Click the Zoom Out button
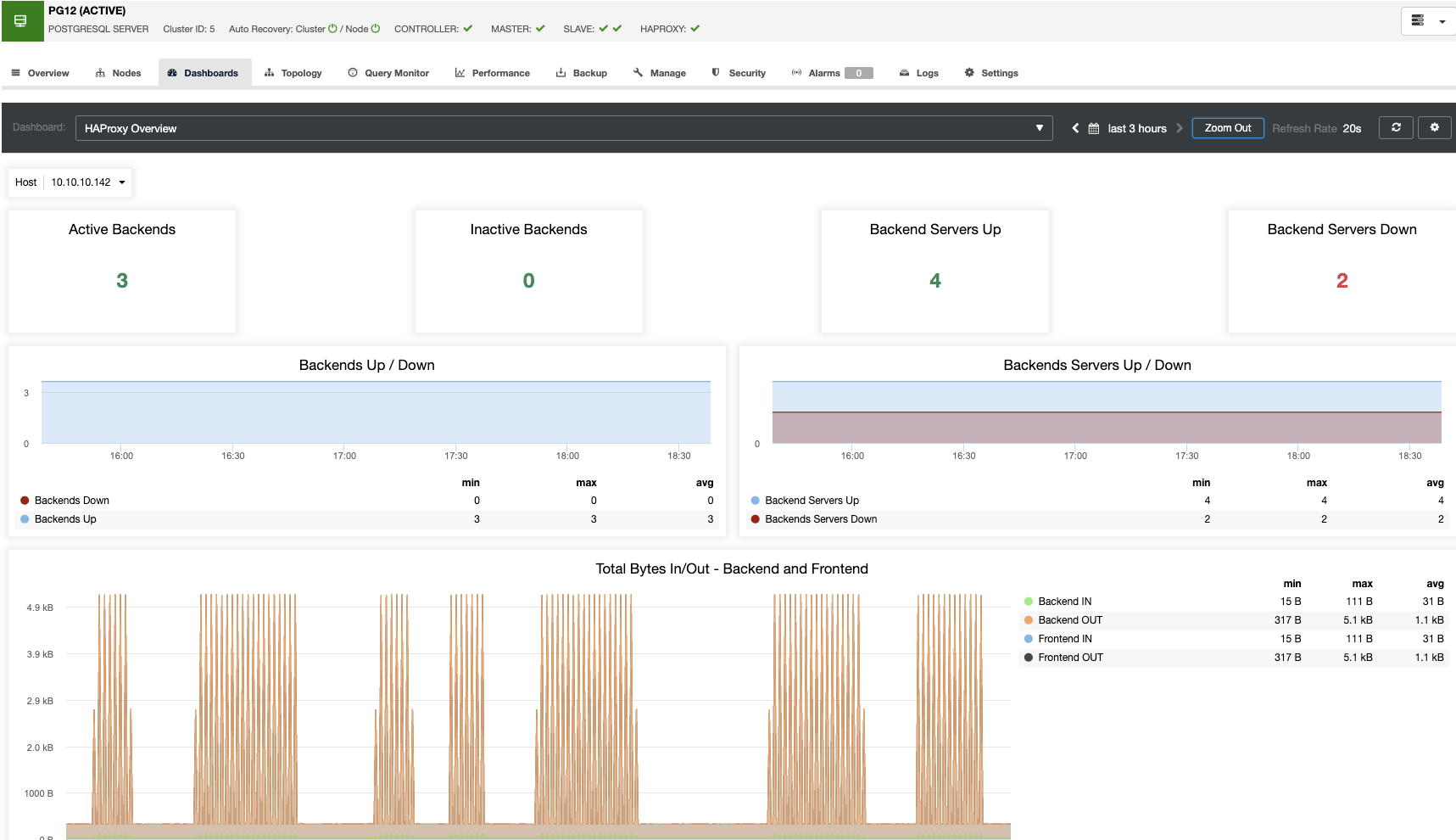Viewport: 1456px width, 840px height. click(1228, 127)
